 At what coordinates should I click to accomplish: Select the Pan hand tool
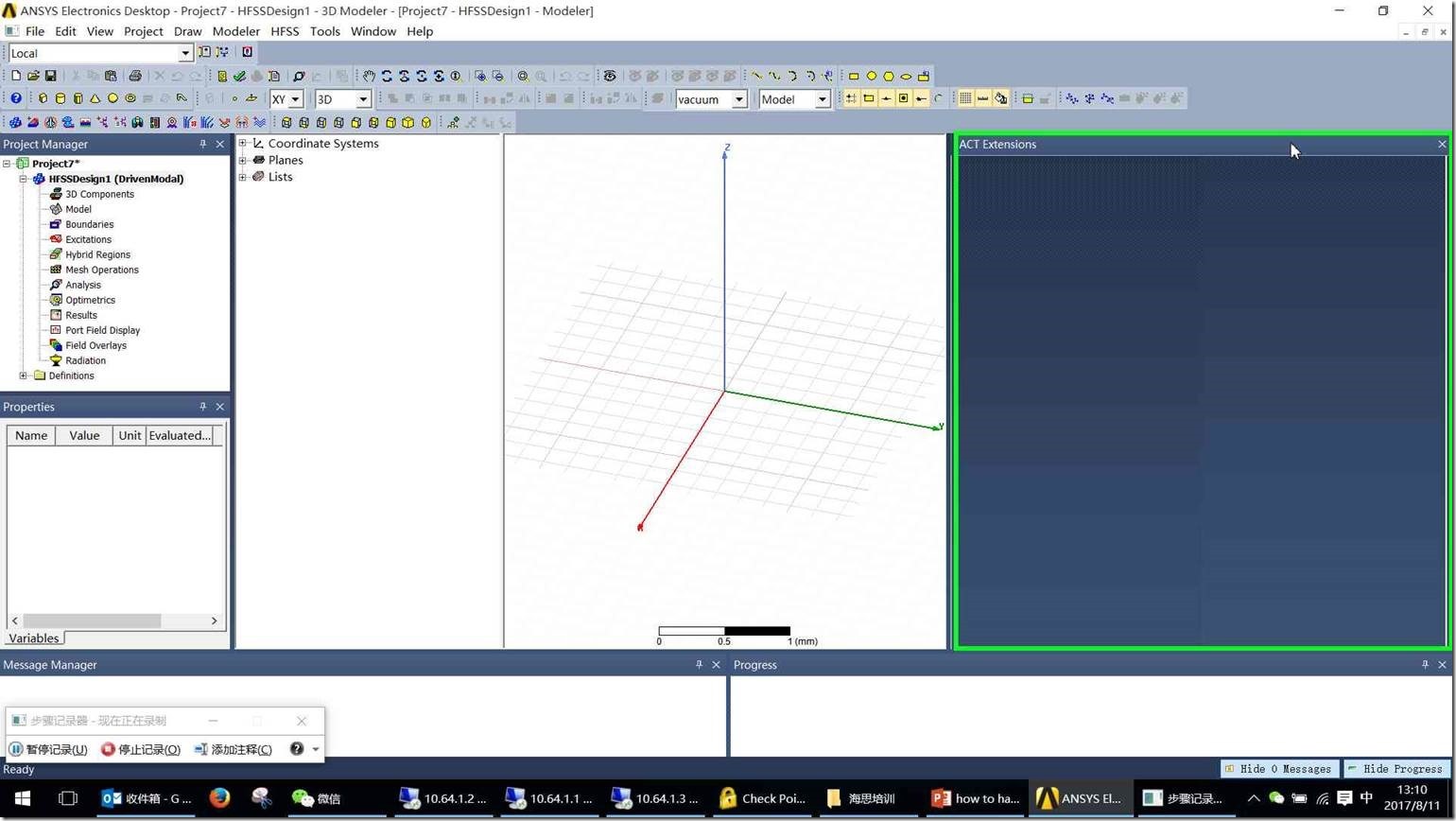coord(369,76)
